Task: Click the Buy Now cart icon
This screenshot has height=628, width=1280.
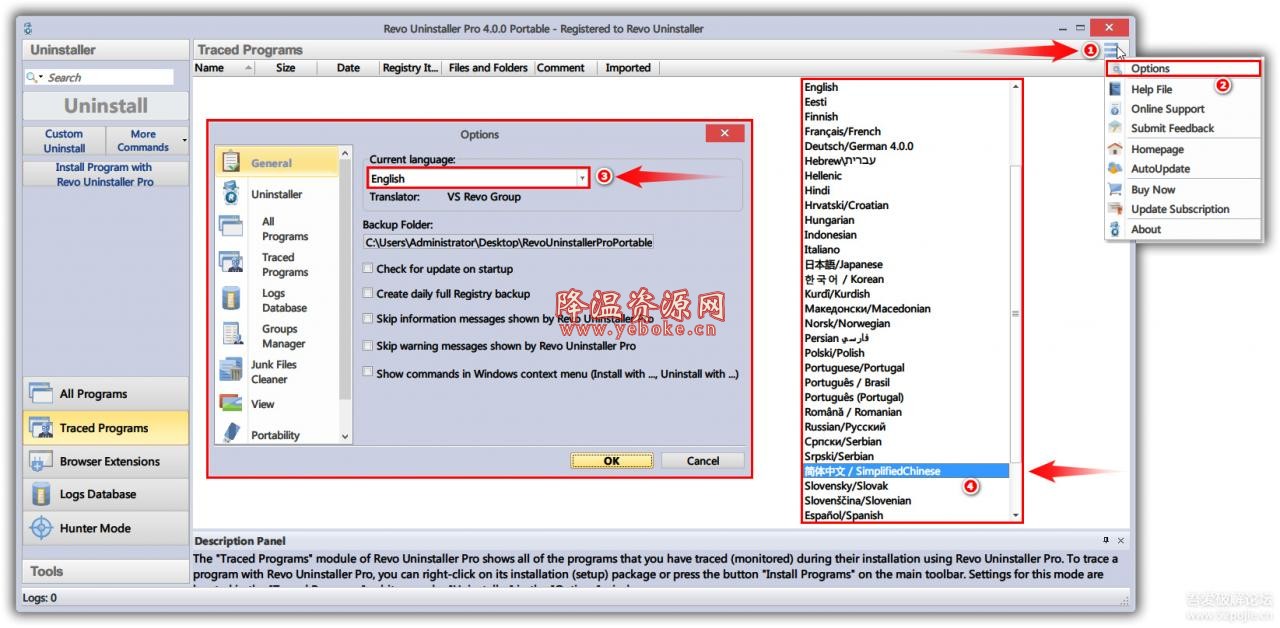Action: pyautogui.click(x=1115, y=189)
